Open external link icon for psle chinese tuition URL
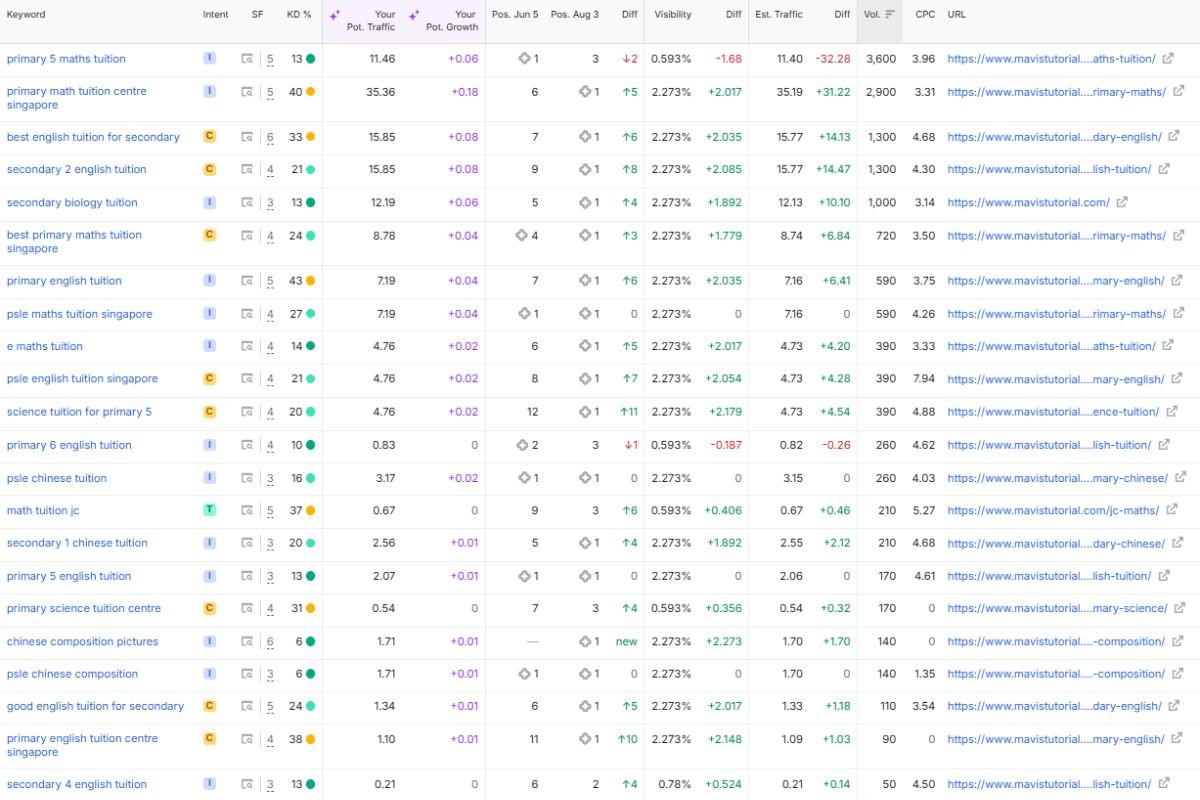This screenshot has width=1200, height=800. [x=1180, y=478]
